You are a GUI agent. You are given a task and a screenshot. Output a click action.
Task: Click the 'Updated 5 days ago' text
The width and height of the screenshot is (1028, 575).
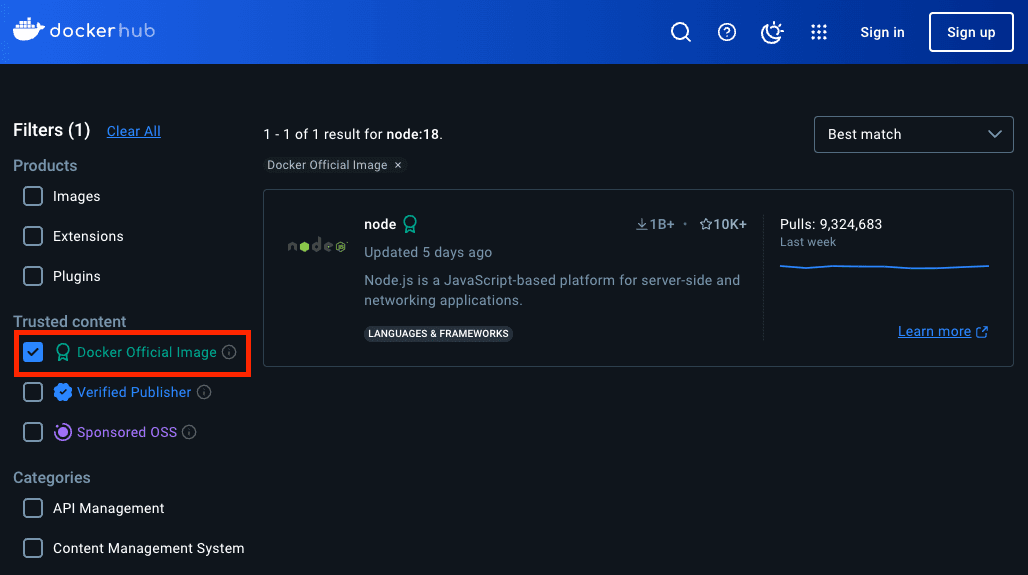(428, 252)
